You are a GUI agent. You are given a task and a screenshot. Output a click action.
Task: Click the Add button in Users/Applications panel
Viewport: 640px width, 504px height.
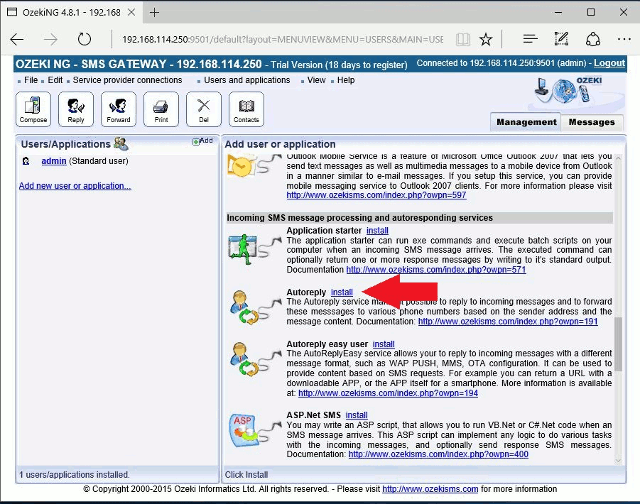(x=203, y=141)
